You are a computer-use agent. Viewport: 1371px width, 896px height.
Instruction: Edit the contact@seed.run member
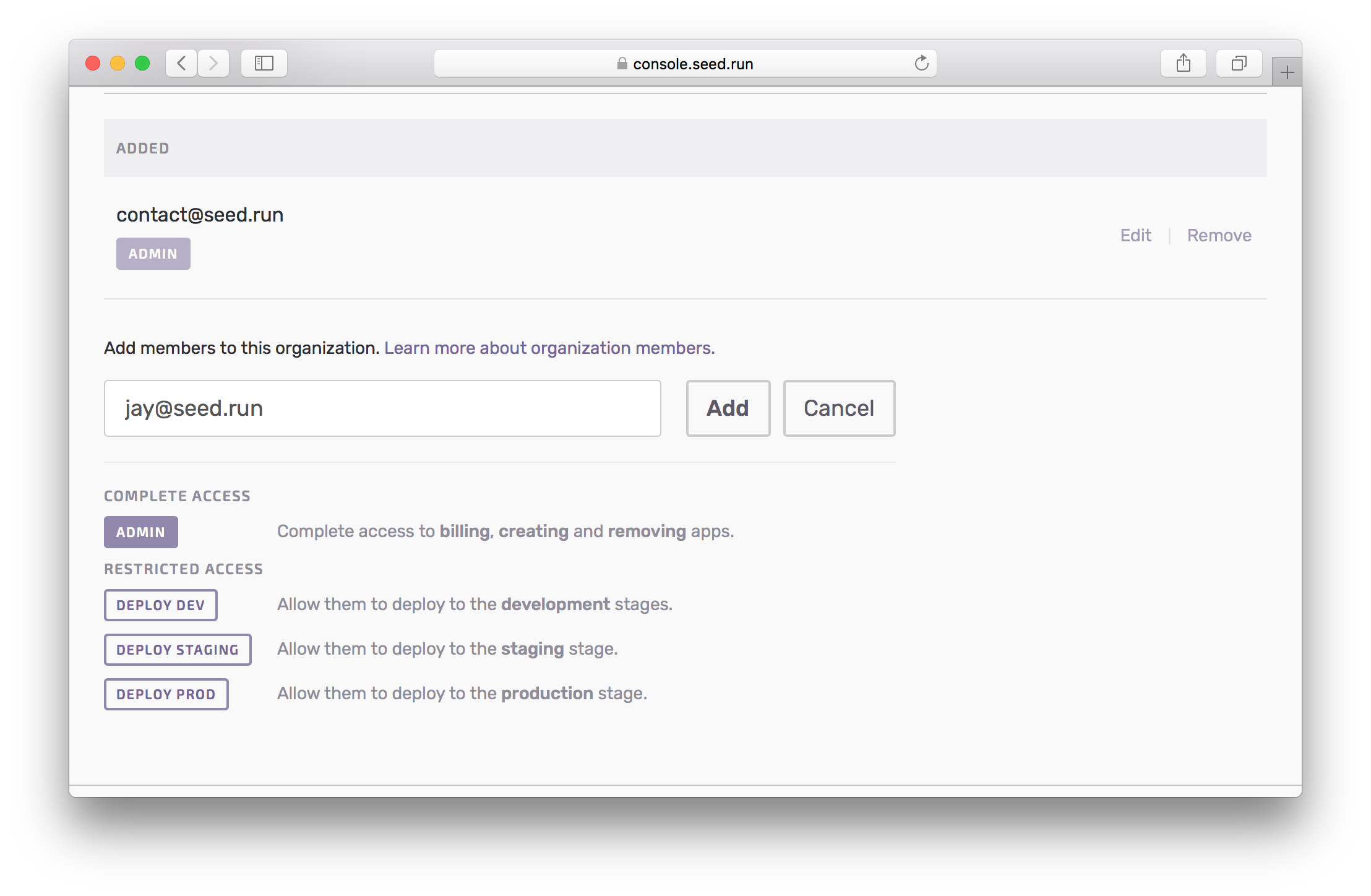(x=1135, y=236)
